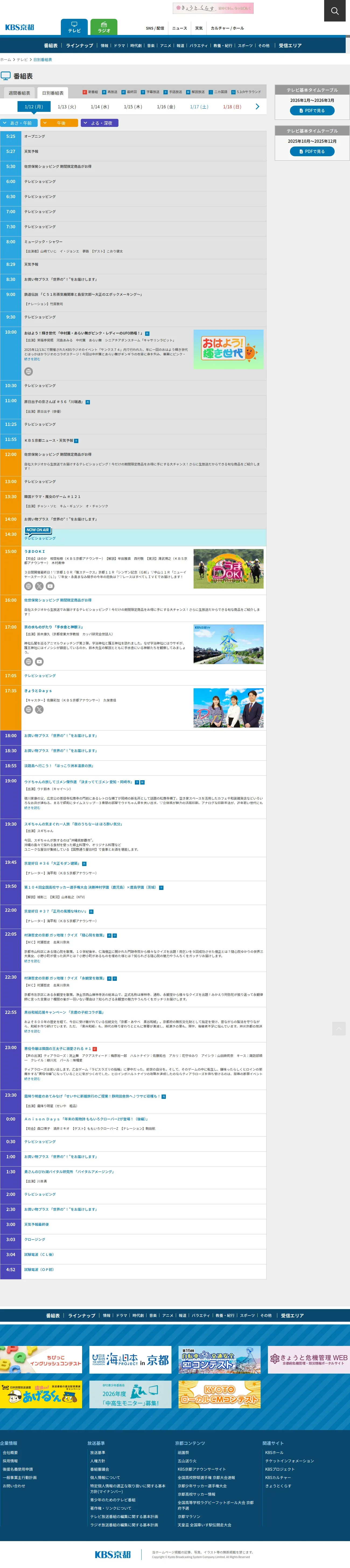The height and width of the screenshot is (1568, 350).
Task: Expand 続きを読む for おはよう！輝き世代
Action: (x=32, y=359)
